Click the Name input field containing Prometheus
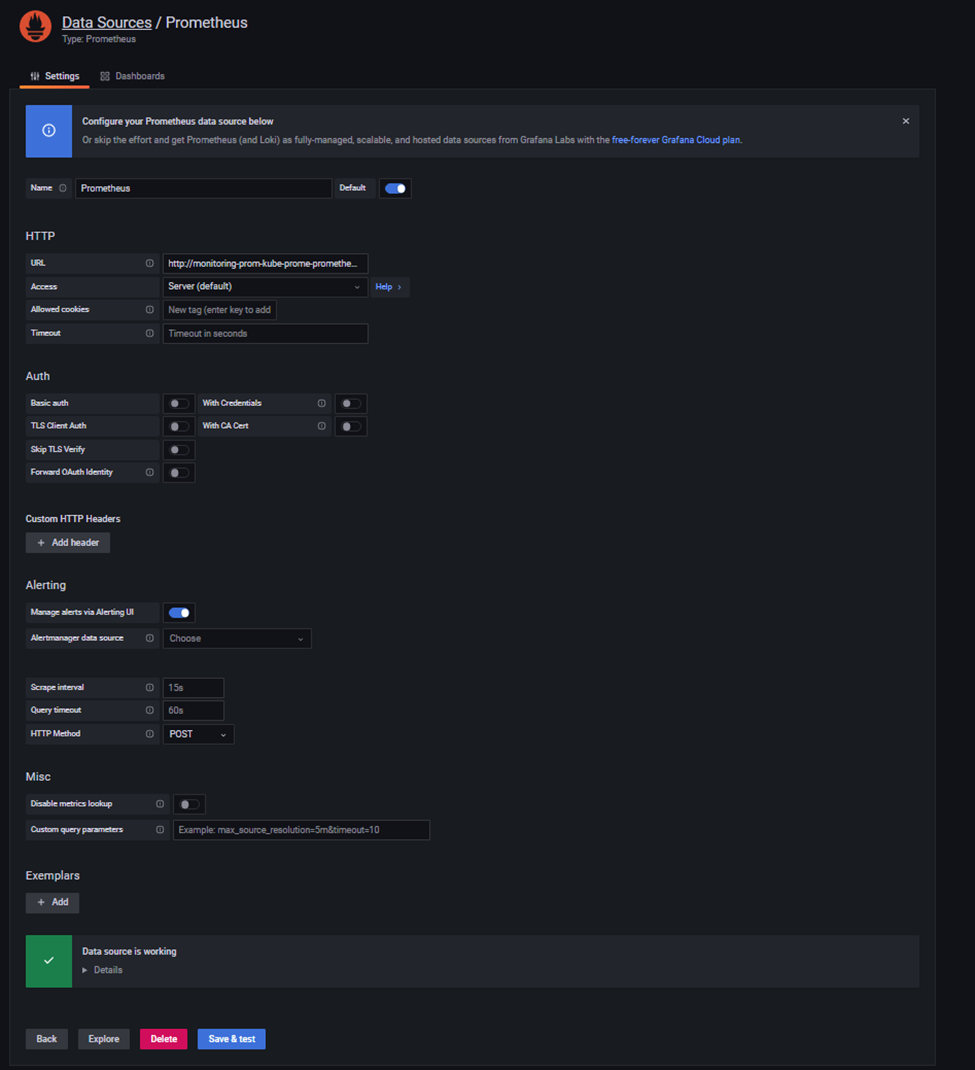This screenshot has width=975, height=1070. (x=203, y=188)
